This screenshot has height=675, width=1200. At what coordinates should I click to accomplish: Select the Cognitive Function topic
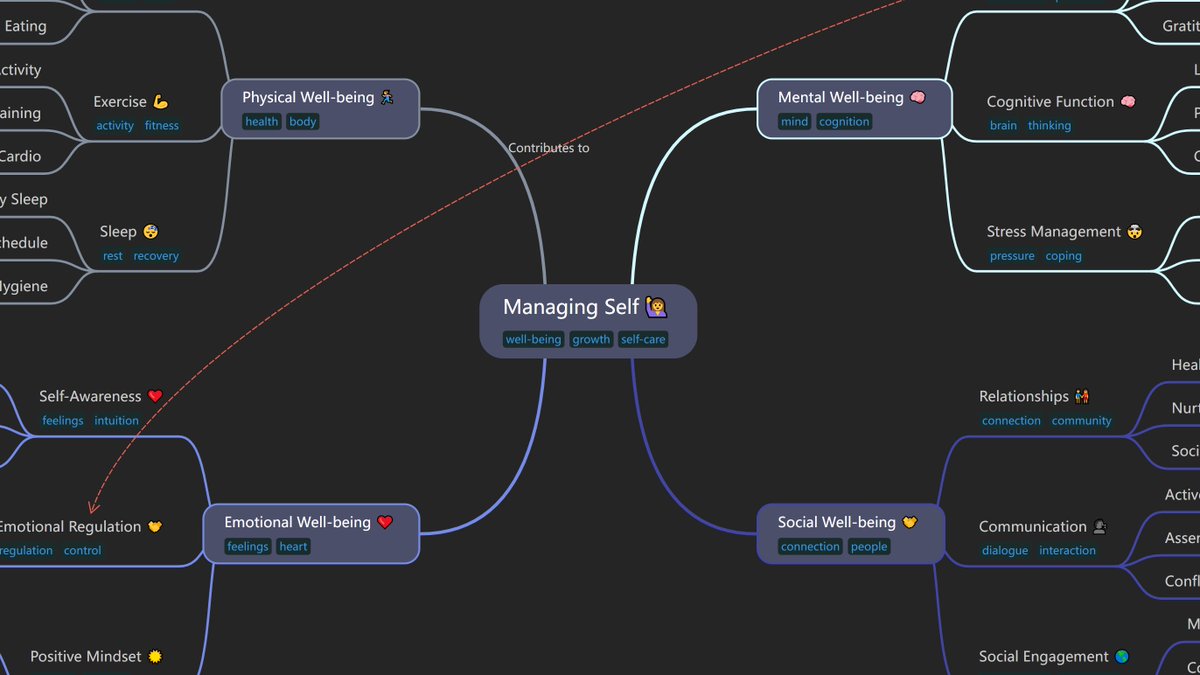(1048, 101)
